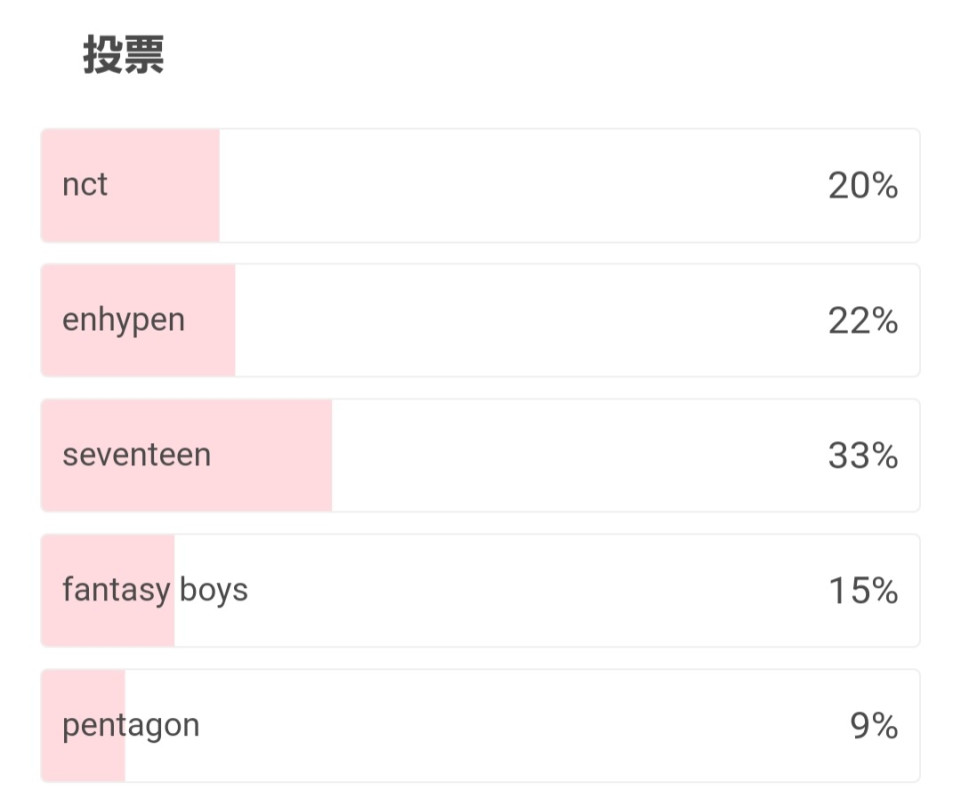Select the pentagon poll option
This screenshot has width=960, height=806.
pyautogui.click(x=480, y=726)
